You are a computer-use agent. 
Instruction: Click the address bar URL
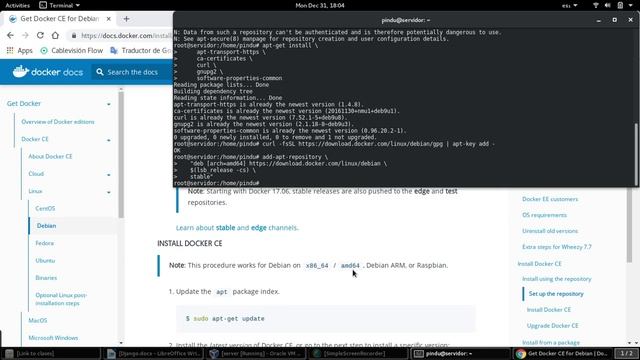pyautogui.click(x=126, y=36)
